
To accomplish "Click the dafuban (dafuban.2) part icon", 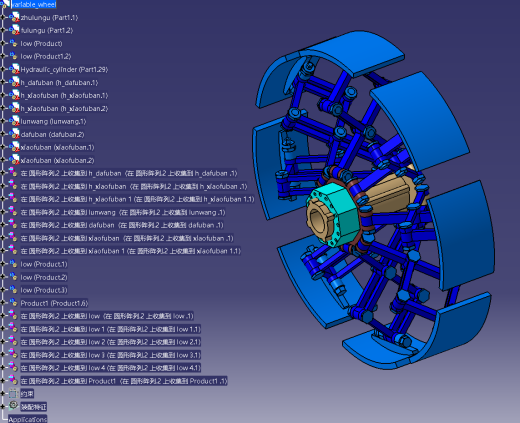I will click(x=14, y=134).
